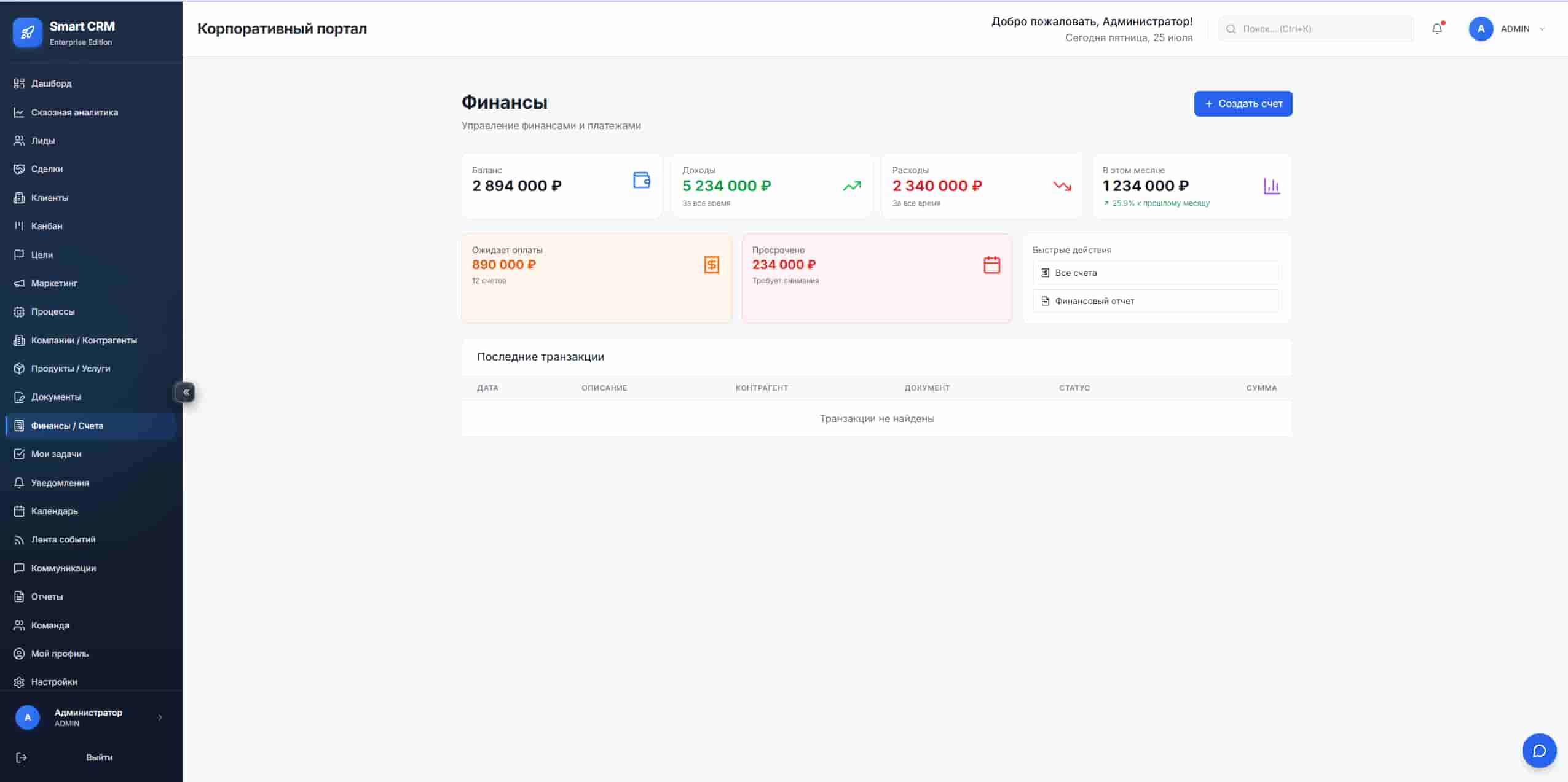Click the Создать счет button
Image resolution: width=1568 pixels, height=782 pixels.
1242,103
